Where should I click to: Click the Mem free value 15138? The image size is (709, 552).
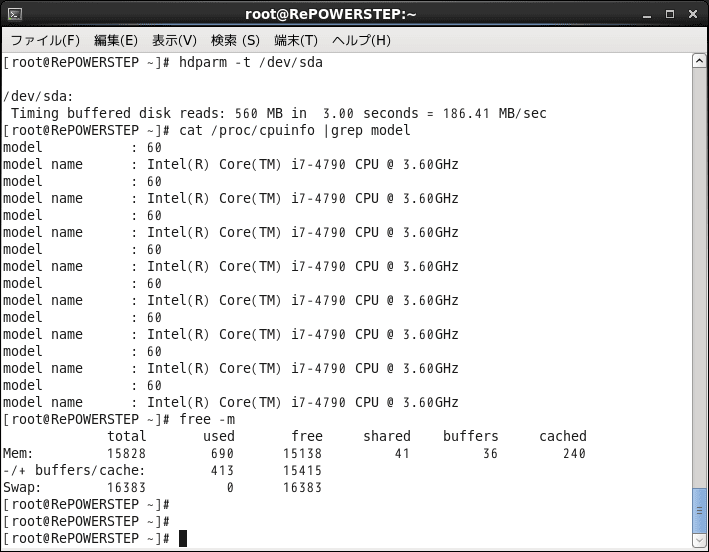tap(303, 453)
